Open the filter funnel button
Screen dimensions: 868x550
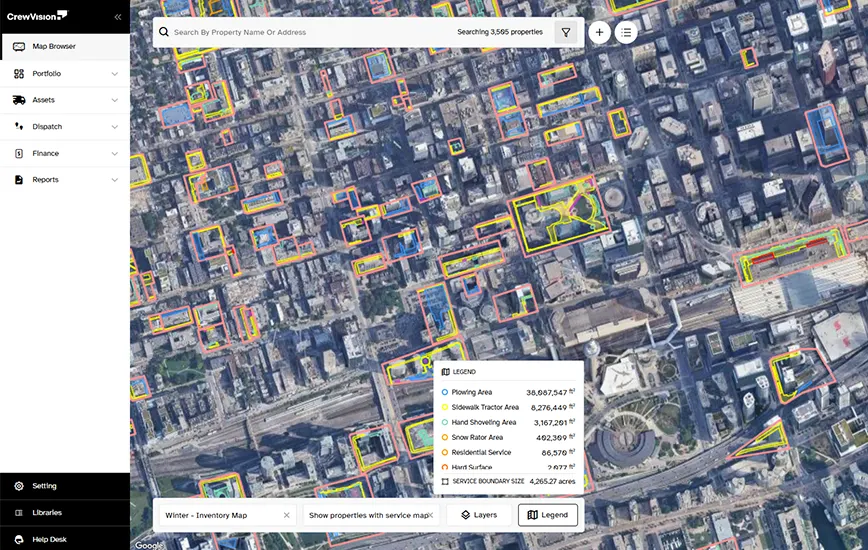click(x=566, y=33)
